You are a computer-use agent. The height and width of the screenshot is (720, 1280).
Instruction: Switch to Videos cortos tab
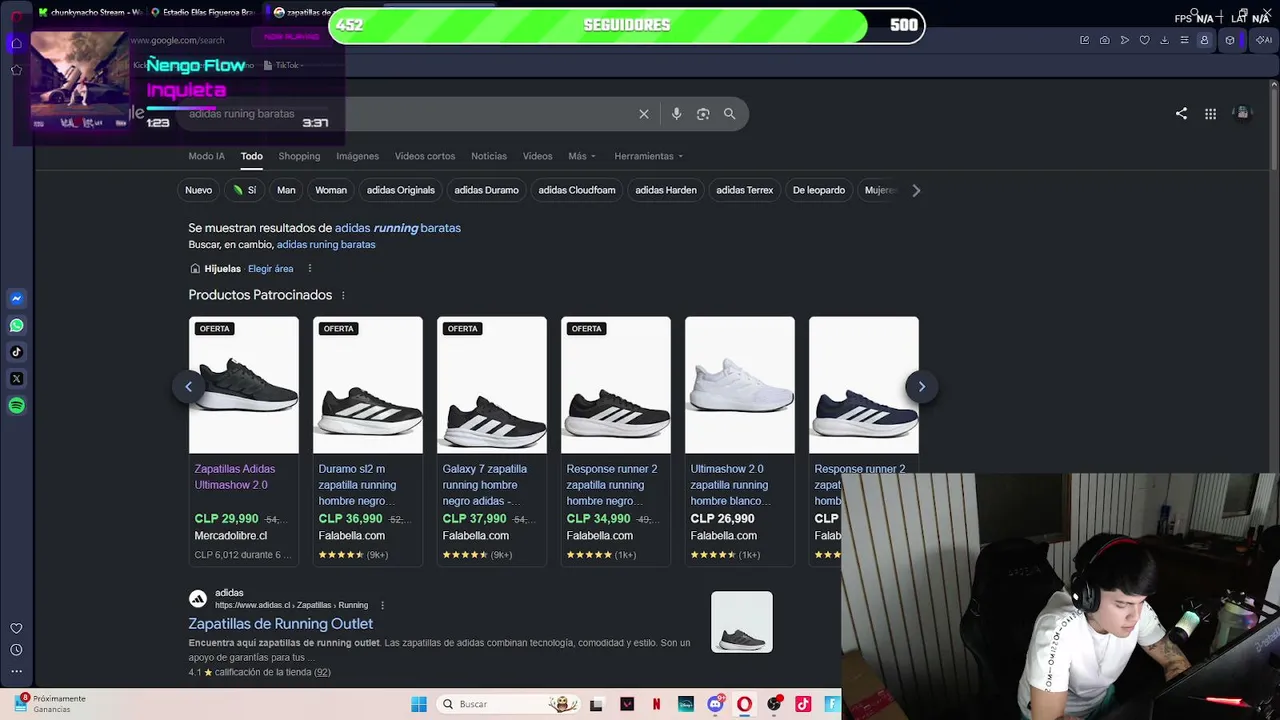pyautogui.click(x=424, y=156)
